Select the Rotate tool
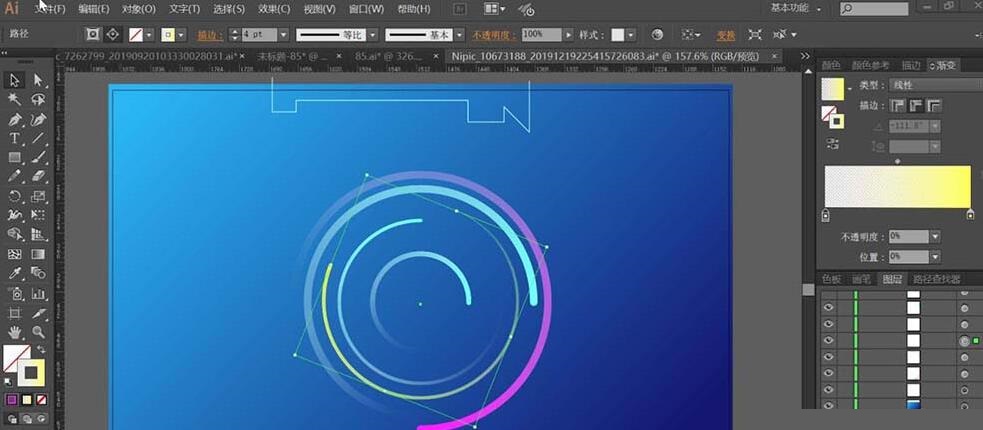This screenshot has height=430, width=983. point(14,196)
